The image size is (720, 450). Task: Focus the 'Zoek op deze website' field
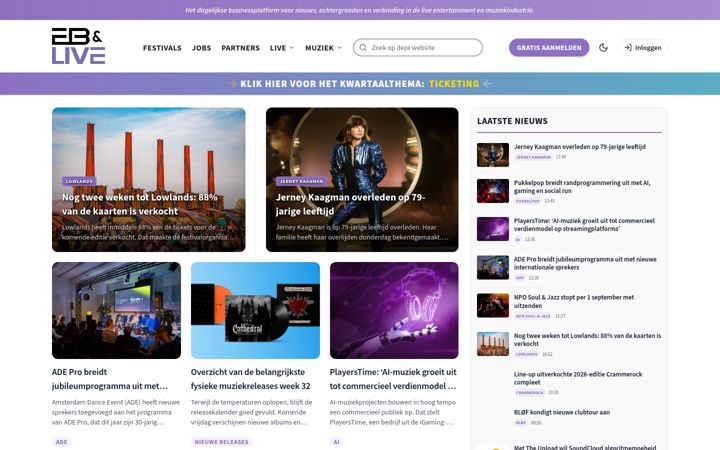point(418,47)
